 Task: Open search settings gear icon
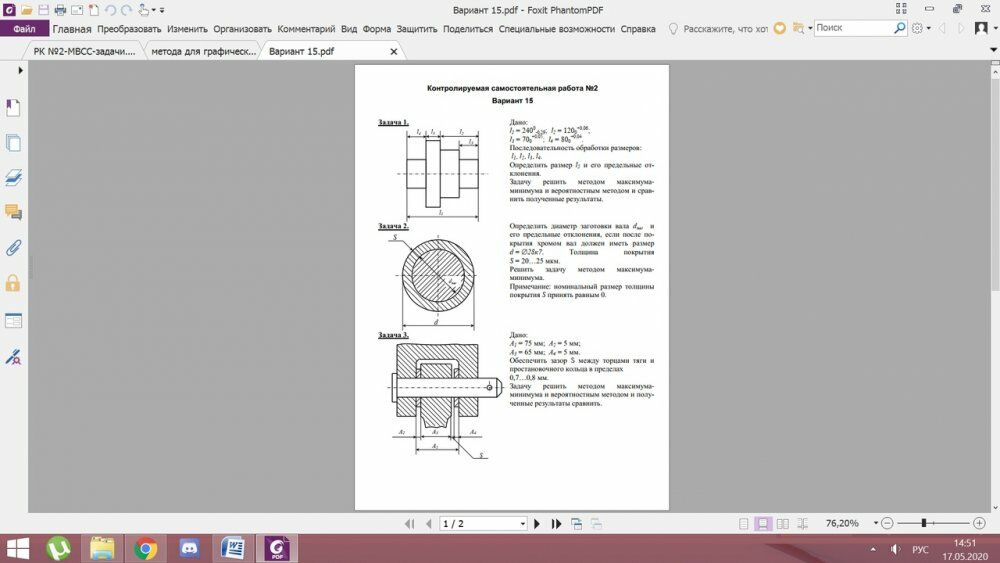click(x=917, y=28)
